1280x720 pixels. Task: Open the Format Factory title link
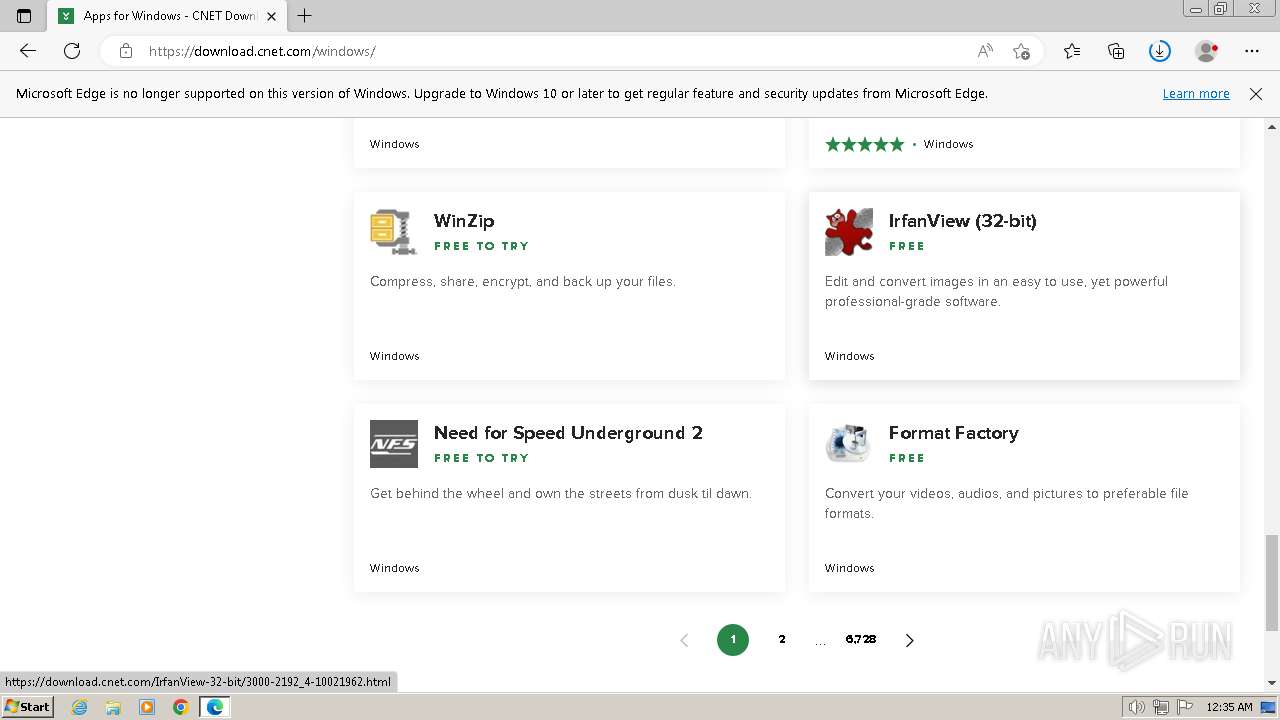(953, 433)
